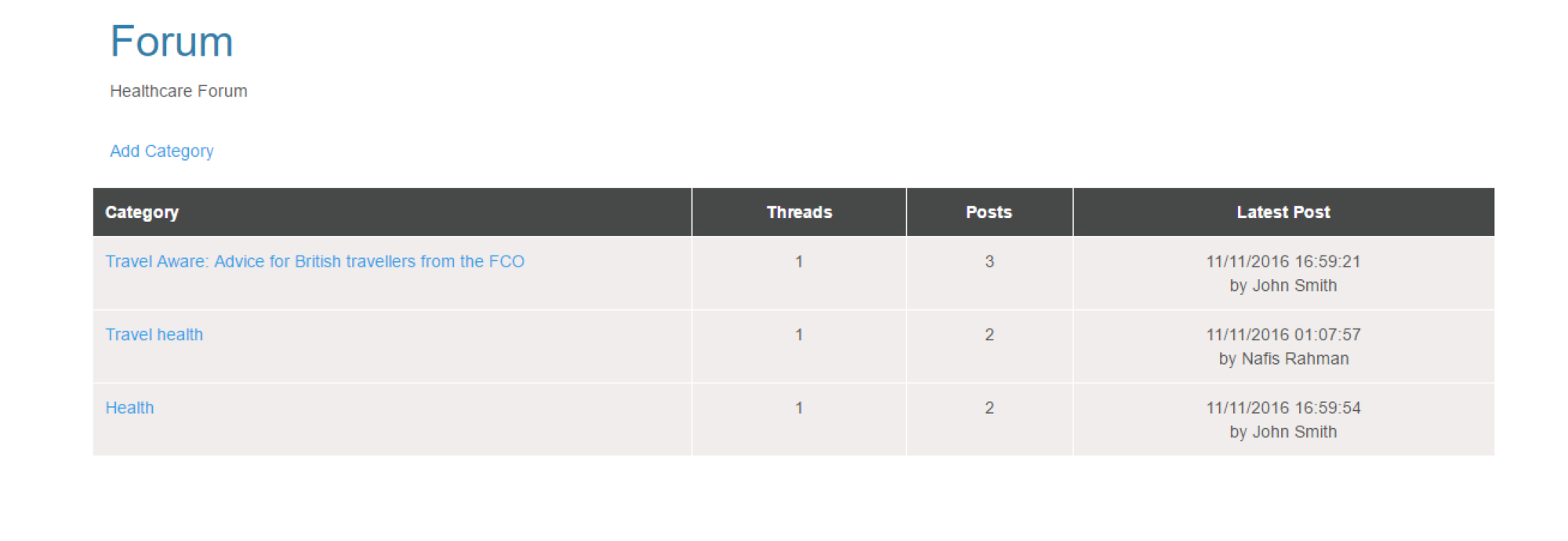
Task: Open Travel Aware FCO advice category
Action: click(315, 261)
